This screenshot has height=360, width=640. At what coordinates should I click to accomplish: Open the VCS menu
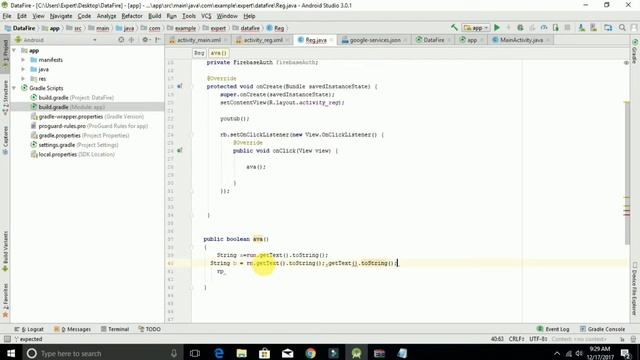tap(206, 16)
